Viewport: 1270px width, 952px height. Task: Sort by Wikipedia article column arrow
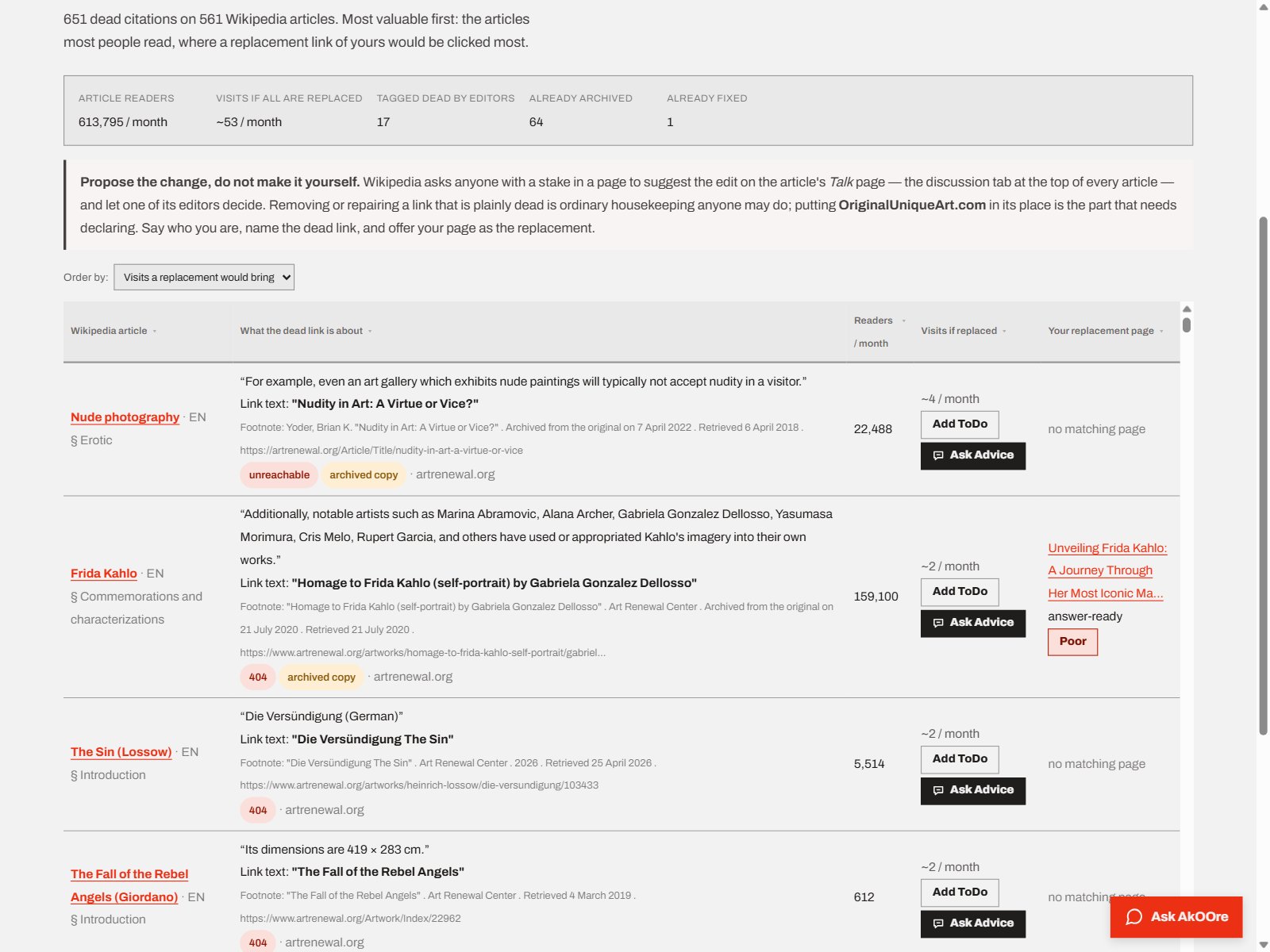155,332
